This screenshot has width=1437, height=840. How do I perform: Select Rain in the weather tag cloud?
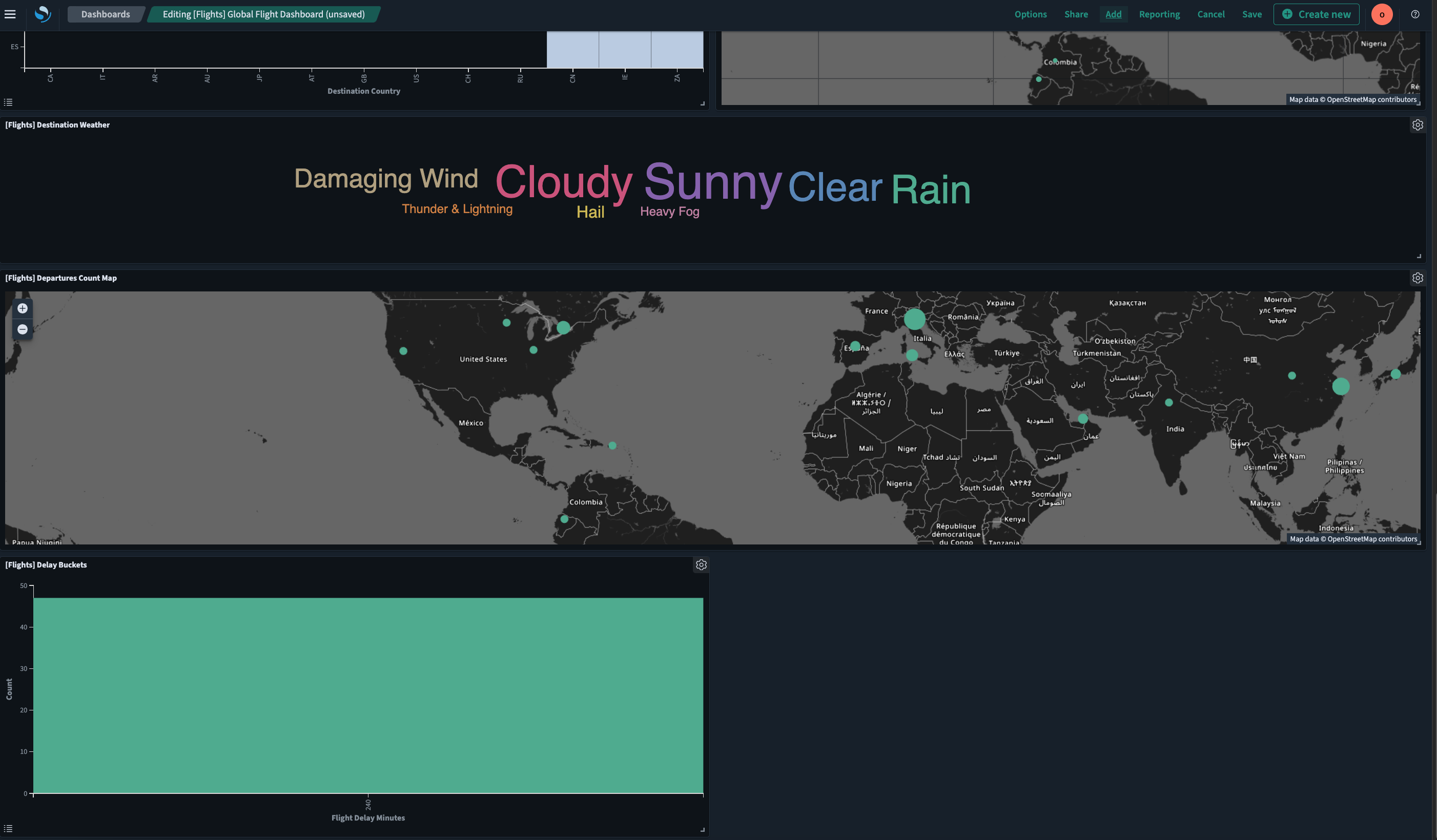(x=931, y=190)
